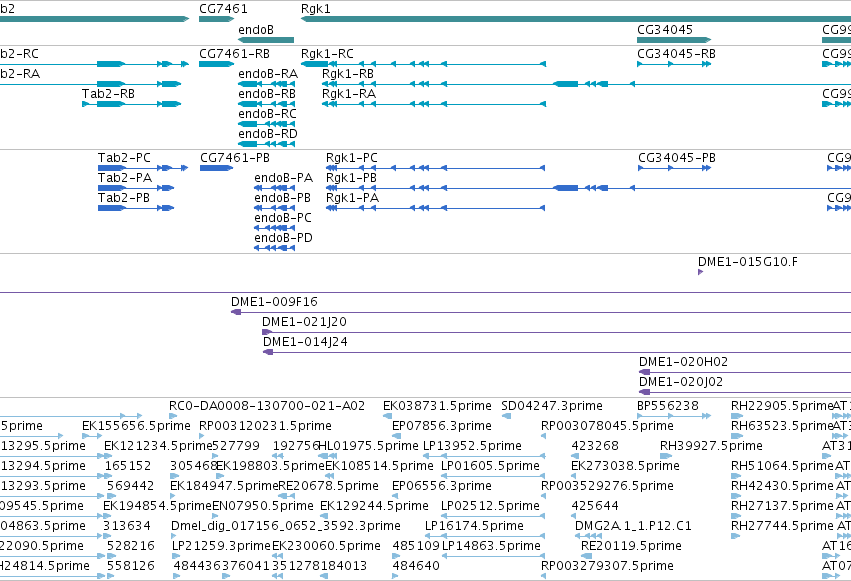Pick BAC clone DME1-020H02

coord(683,362)
